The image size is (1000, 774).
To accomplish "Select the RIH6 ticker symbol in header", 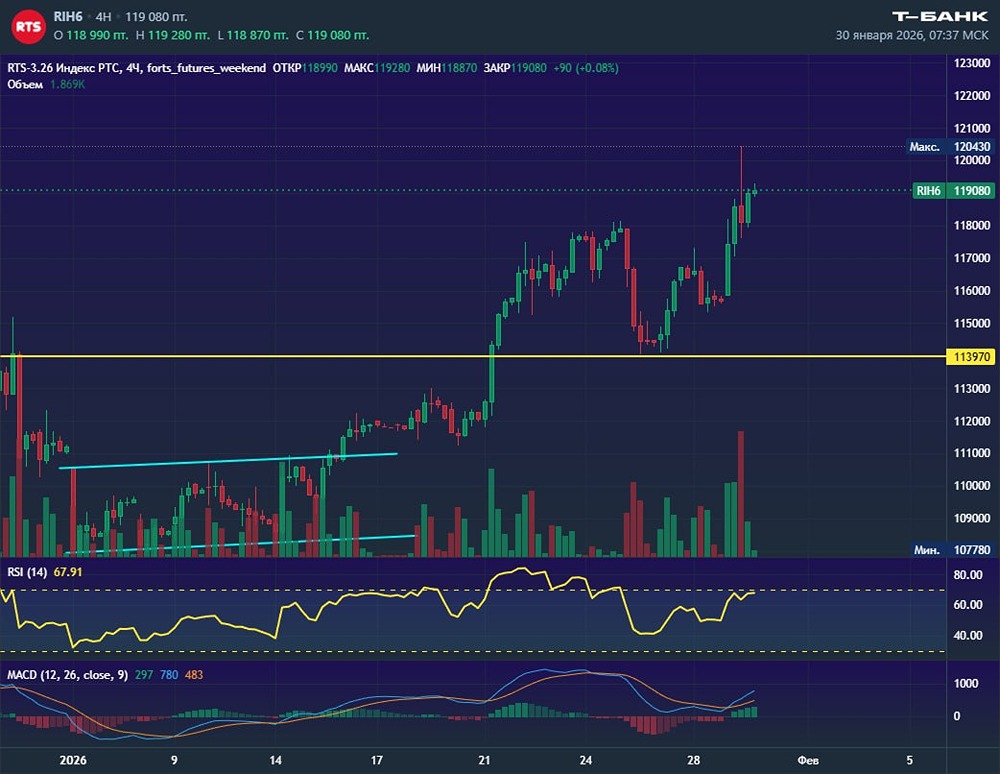I will [69, 17].
